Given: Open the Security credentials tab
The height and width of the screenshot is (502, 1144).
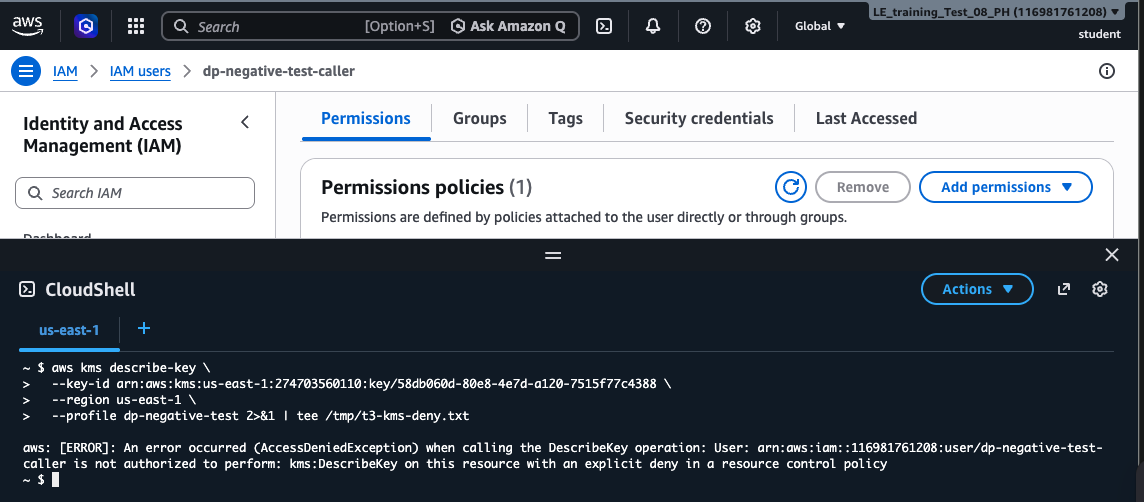Looking at the screenshot, I should coord(699,118).
